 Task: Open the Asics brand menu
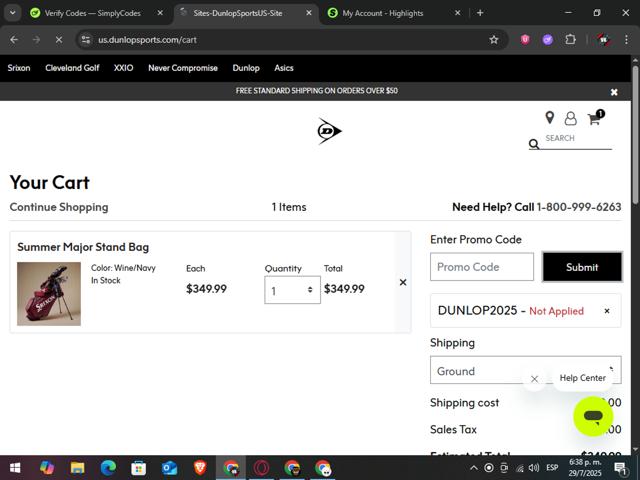[284, 68]
